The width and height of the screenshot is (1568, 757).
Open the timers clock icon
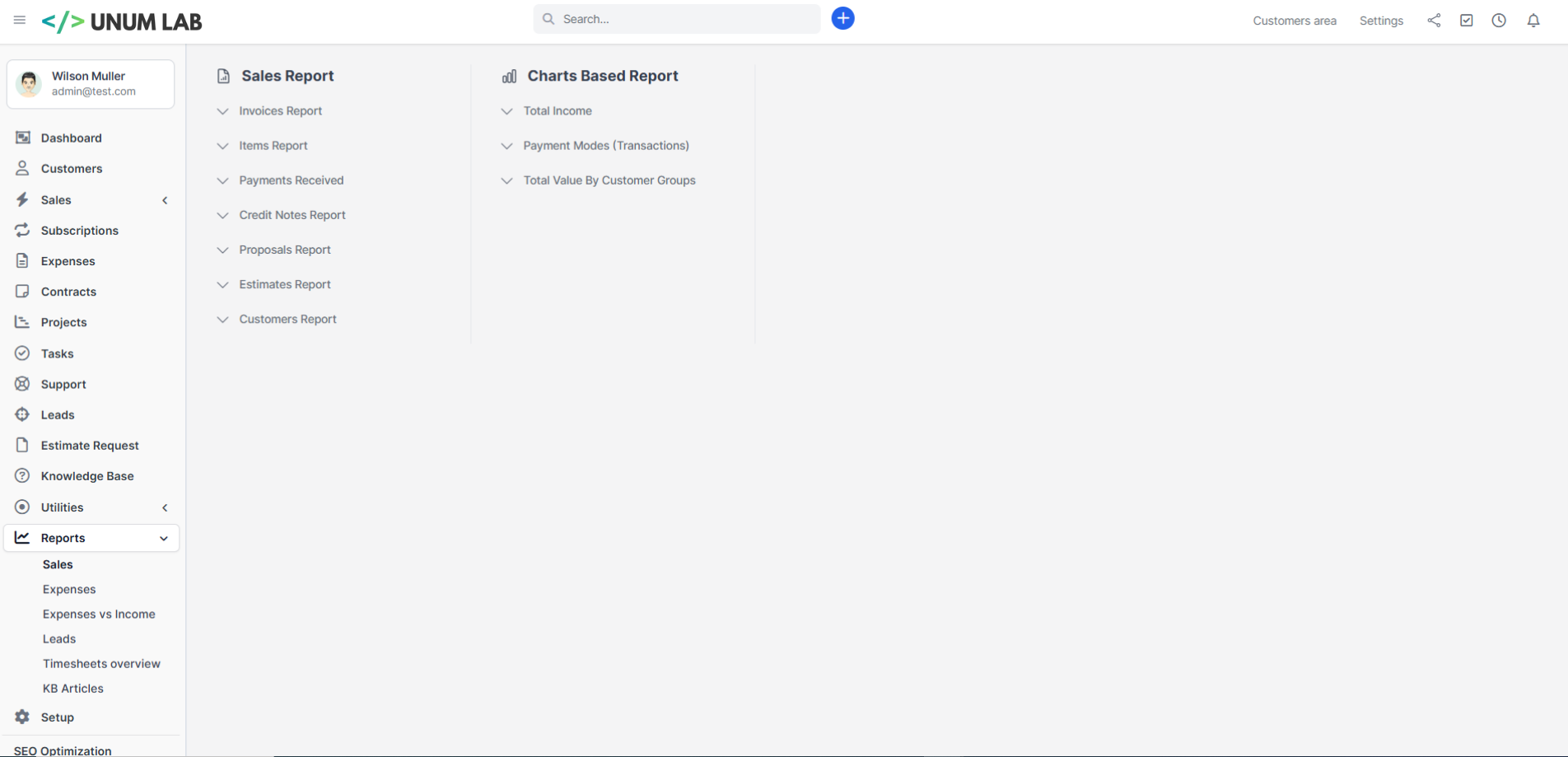[x=1499, y=21]
